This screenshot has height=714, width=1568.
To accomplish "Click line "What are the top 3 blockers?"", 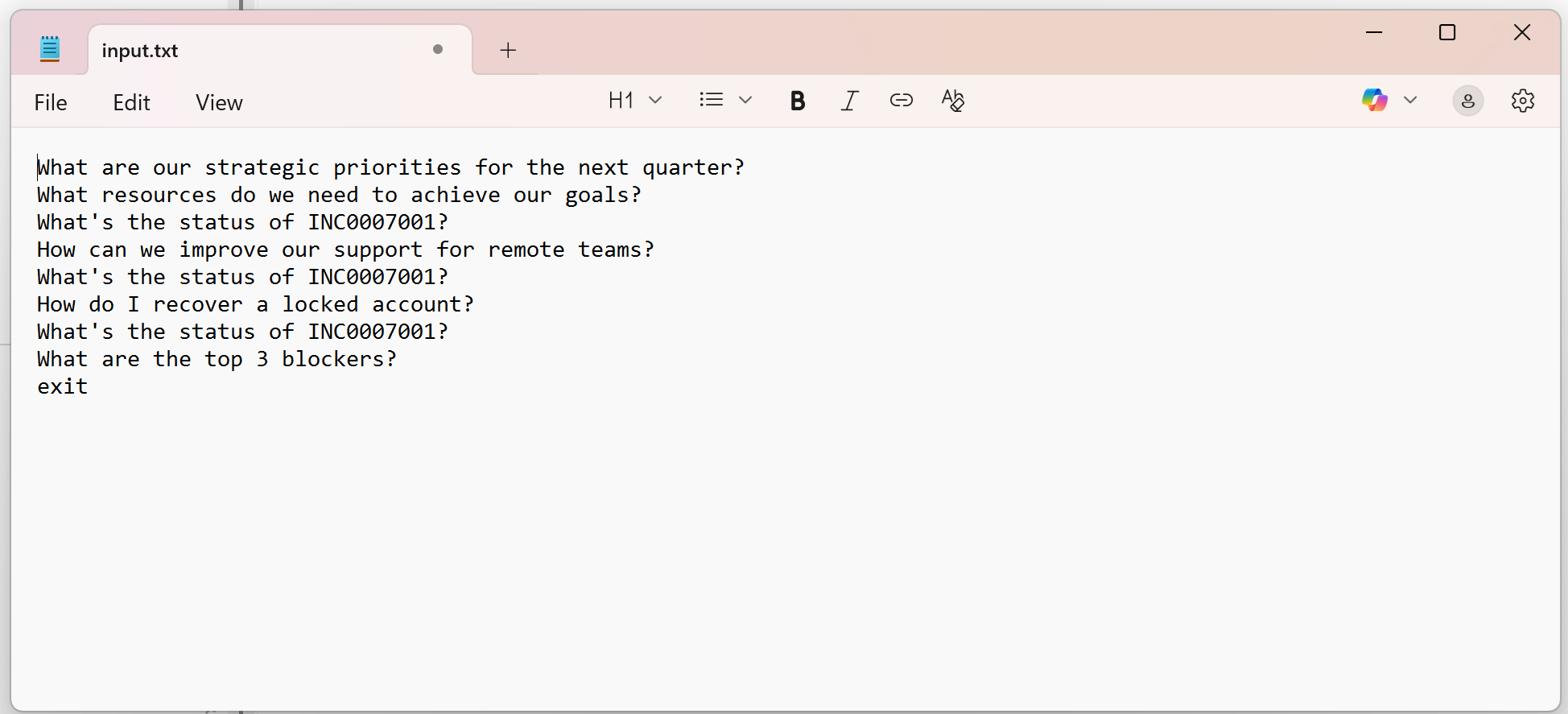I will coord(217,359).
